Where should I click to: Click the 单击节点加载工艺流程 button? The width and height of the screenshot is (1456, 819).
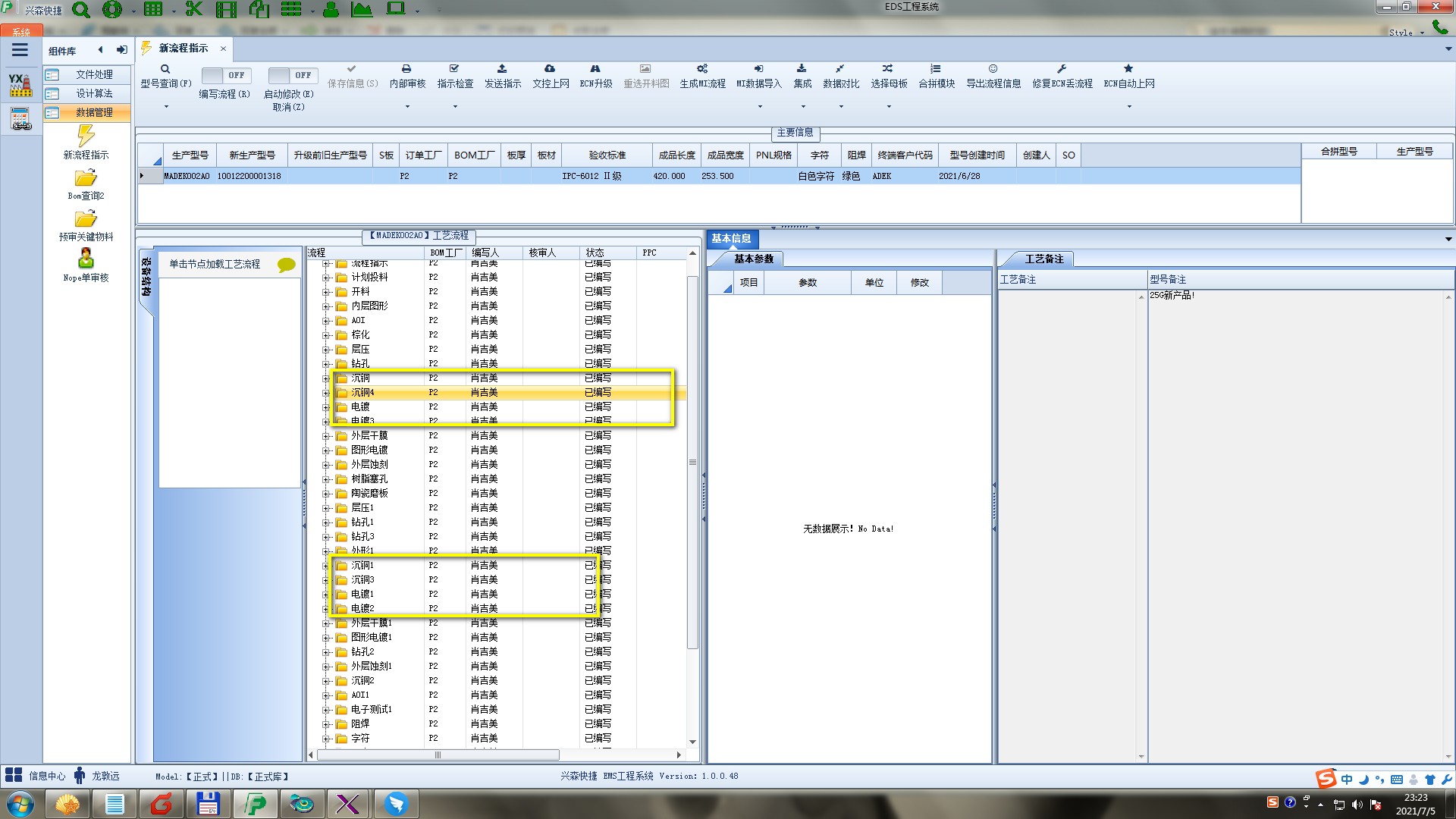pos(215,264)
